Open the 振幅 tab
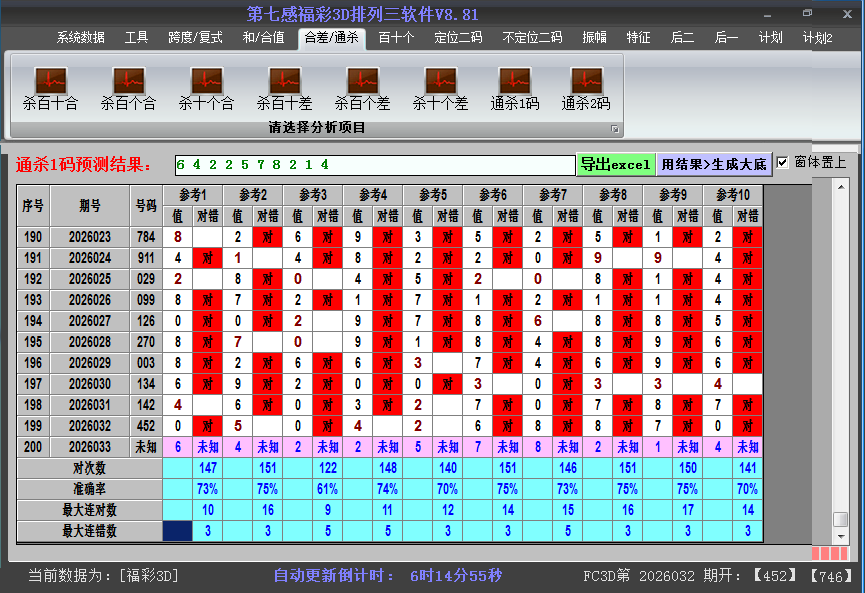Screen dimensions: 865x593 [595, 38]
